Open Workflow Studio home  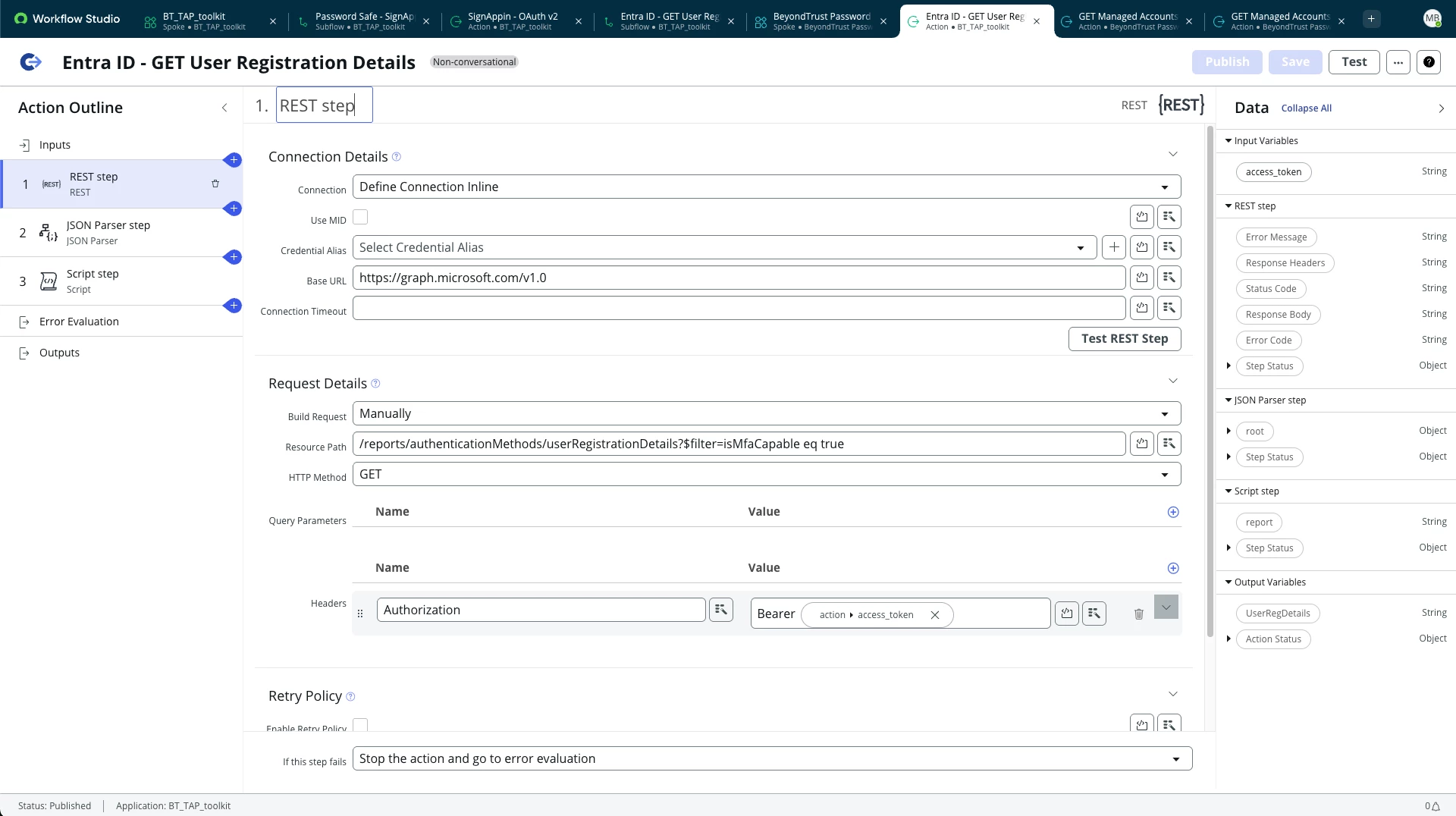click(67, 19)
